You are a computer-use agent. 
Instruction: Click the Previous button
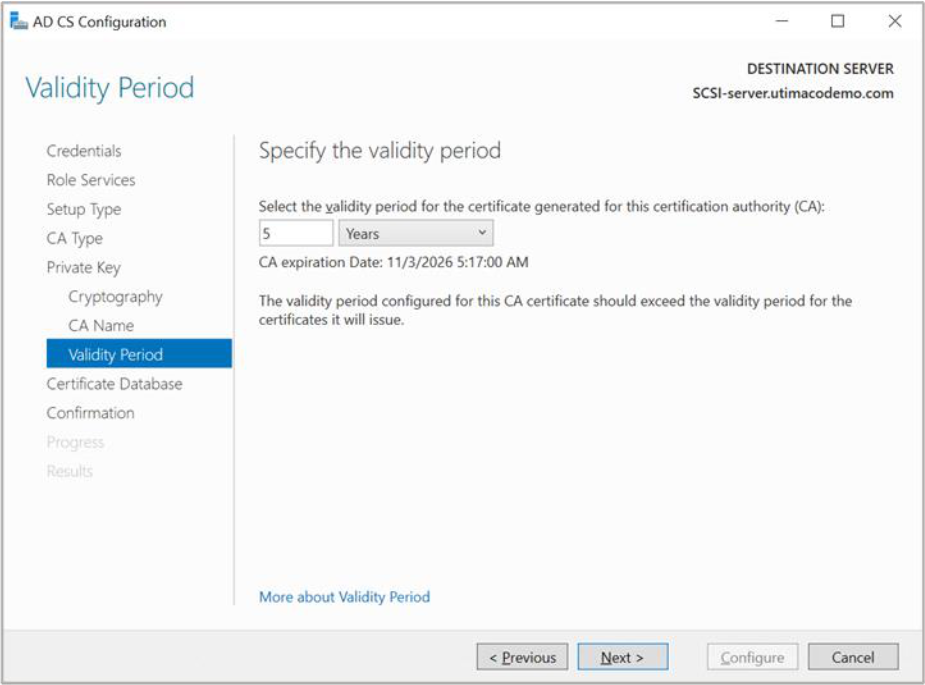click(522, 657)
